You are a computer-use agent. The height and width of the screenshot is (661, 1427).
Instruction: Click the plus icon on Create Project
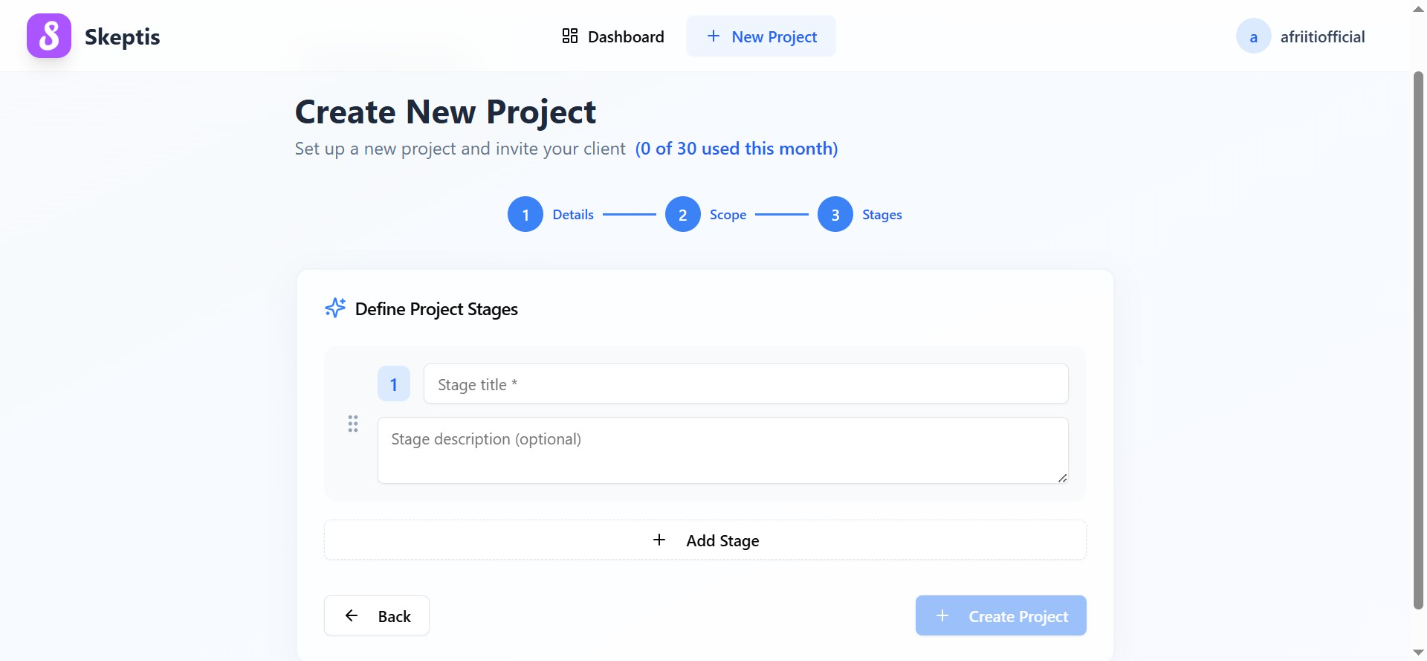[941, 615]
